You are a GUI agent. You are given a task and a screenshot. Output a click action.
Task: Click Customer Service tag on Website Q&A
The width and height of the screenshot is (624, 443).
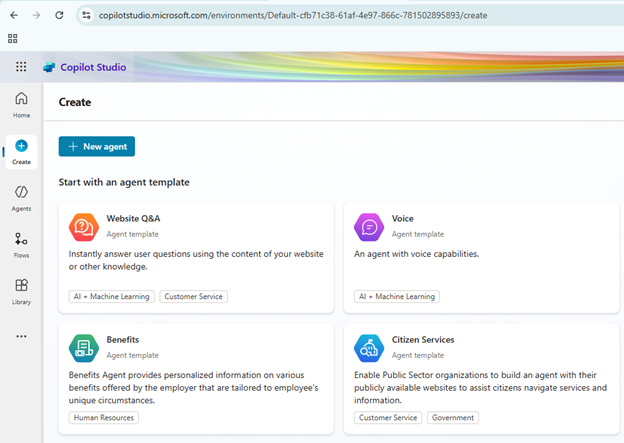pyautogui.click(x=193, y=297)
